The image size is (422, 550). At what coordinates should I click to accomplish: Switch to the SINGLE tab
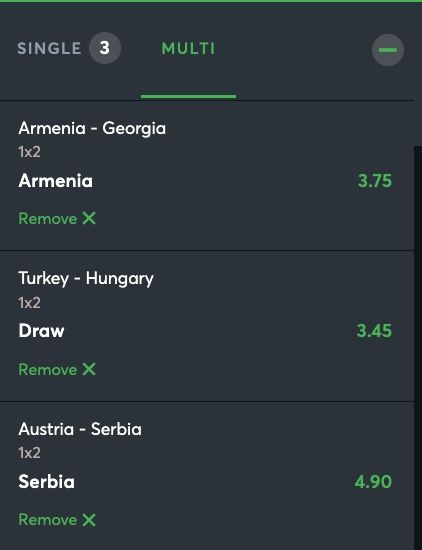(x=49, y=48)
